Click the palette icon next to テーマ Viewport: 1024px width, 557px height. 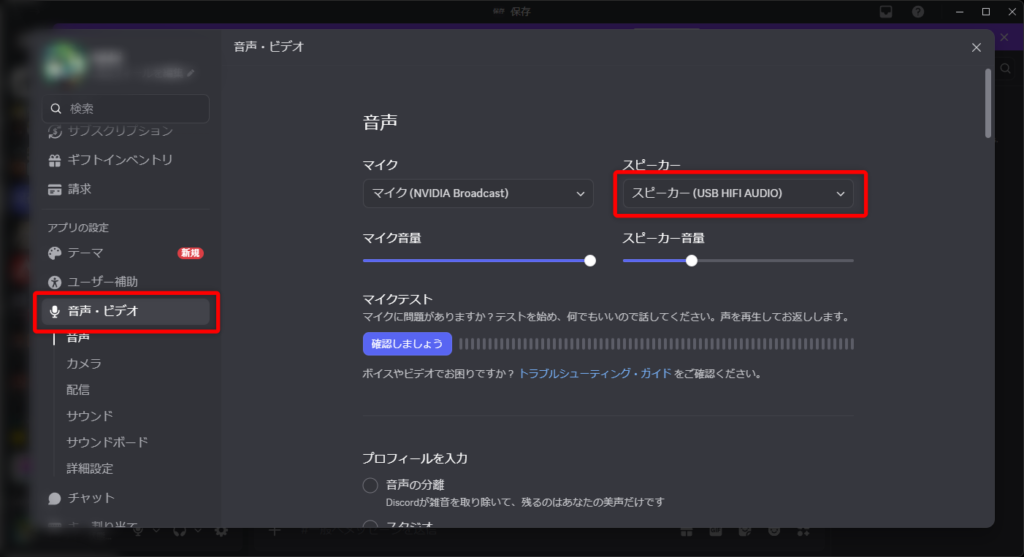55,253
